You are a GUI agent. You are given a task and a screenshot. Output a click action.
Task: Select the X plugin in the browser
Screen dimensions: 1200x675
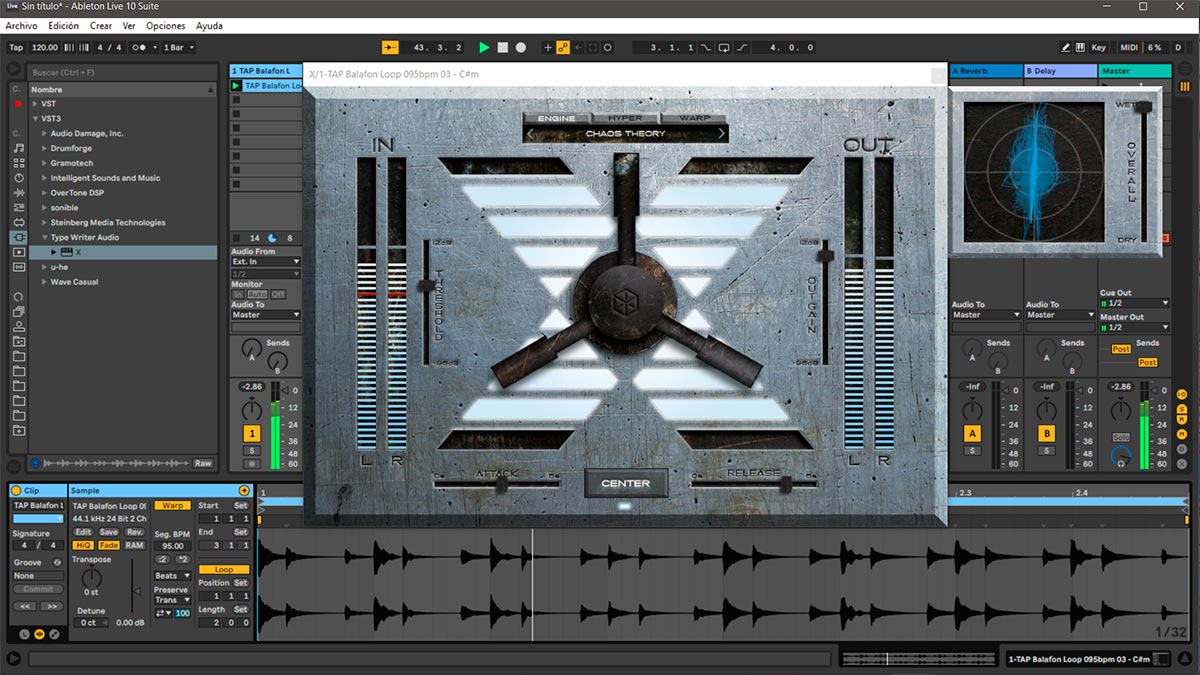122,252
